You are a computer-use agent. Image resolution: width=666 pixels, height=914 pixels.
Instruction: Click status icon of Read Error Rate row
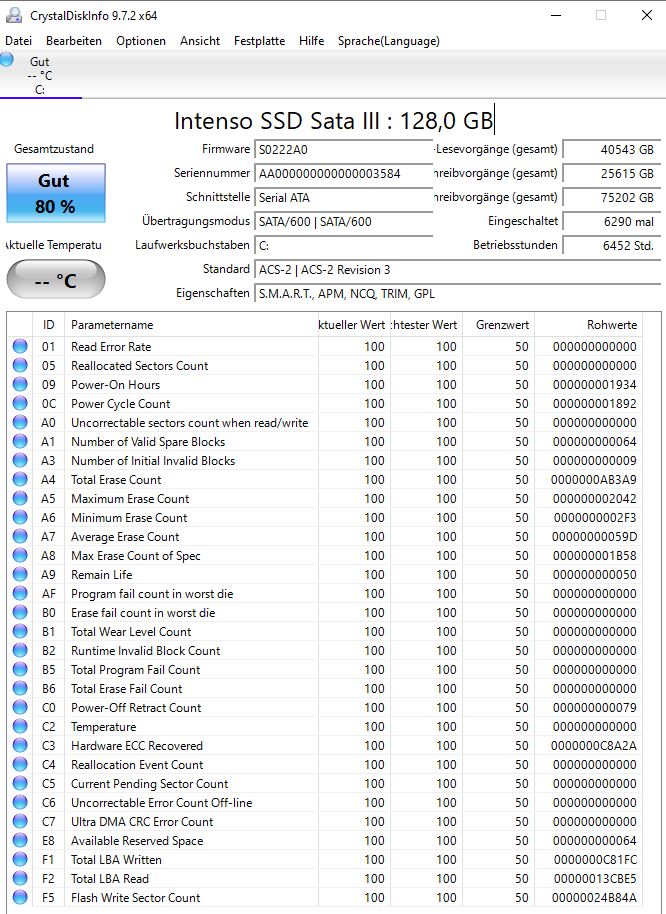20,346
